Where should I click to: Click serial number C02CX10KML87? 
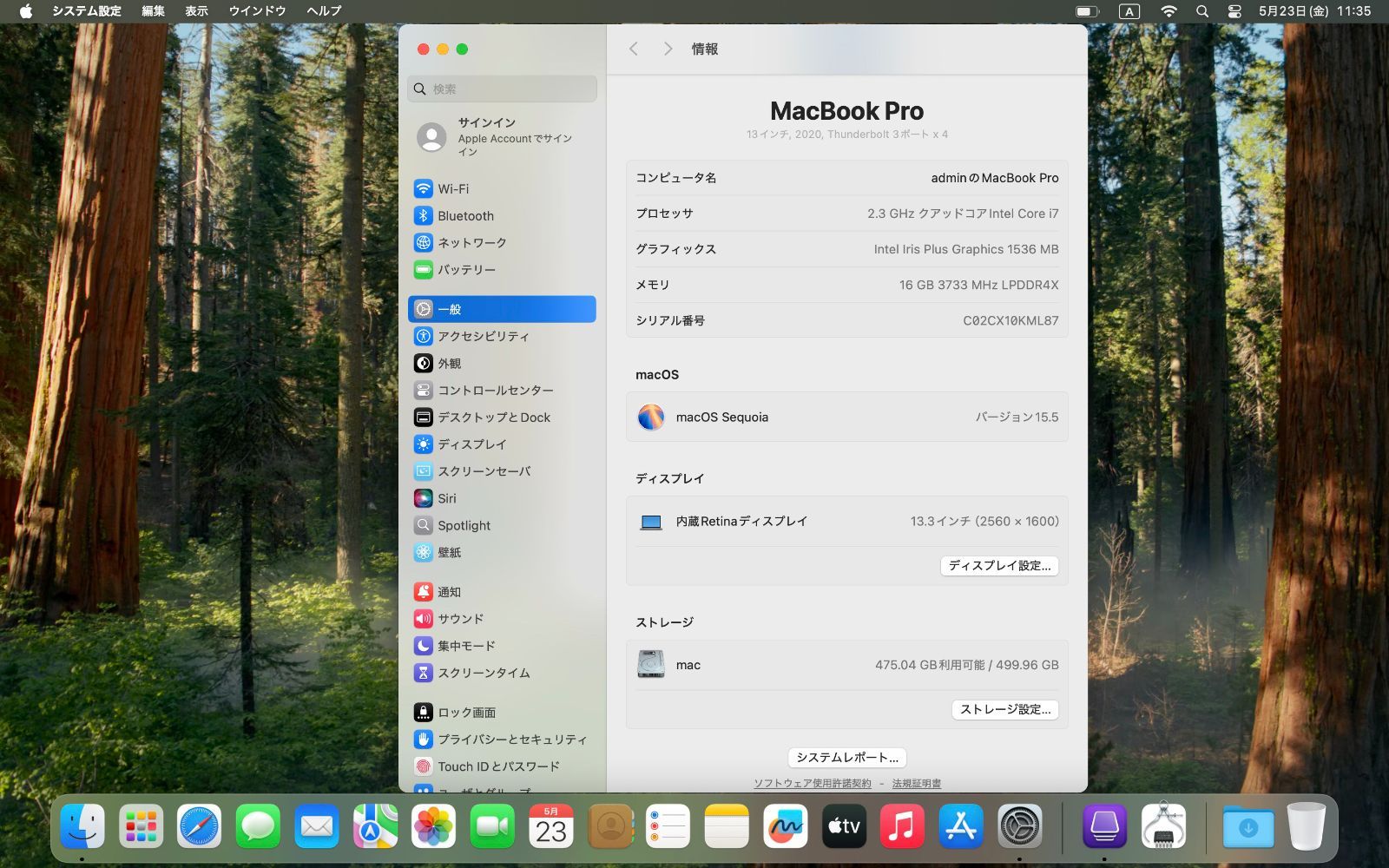[1010, 320]
